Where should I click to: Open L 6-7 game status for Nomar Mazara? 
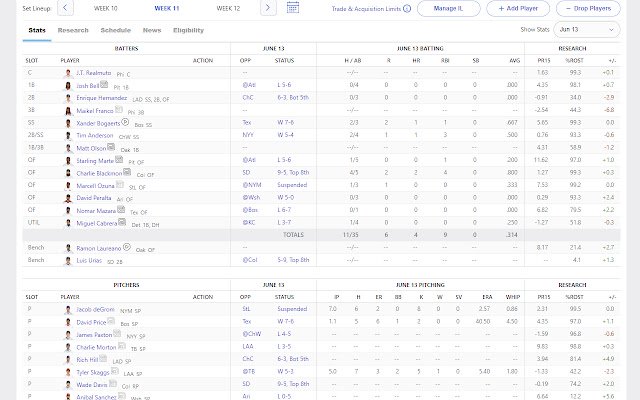(285, 210)
